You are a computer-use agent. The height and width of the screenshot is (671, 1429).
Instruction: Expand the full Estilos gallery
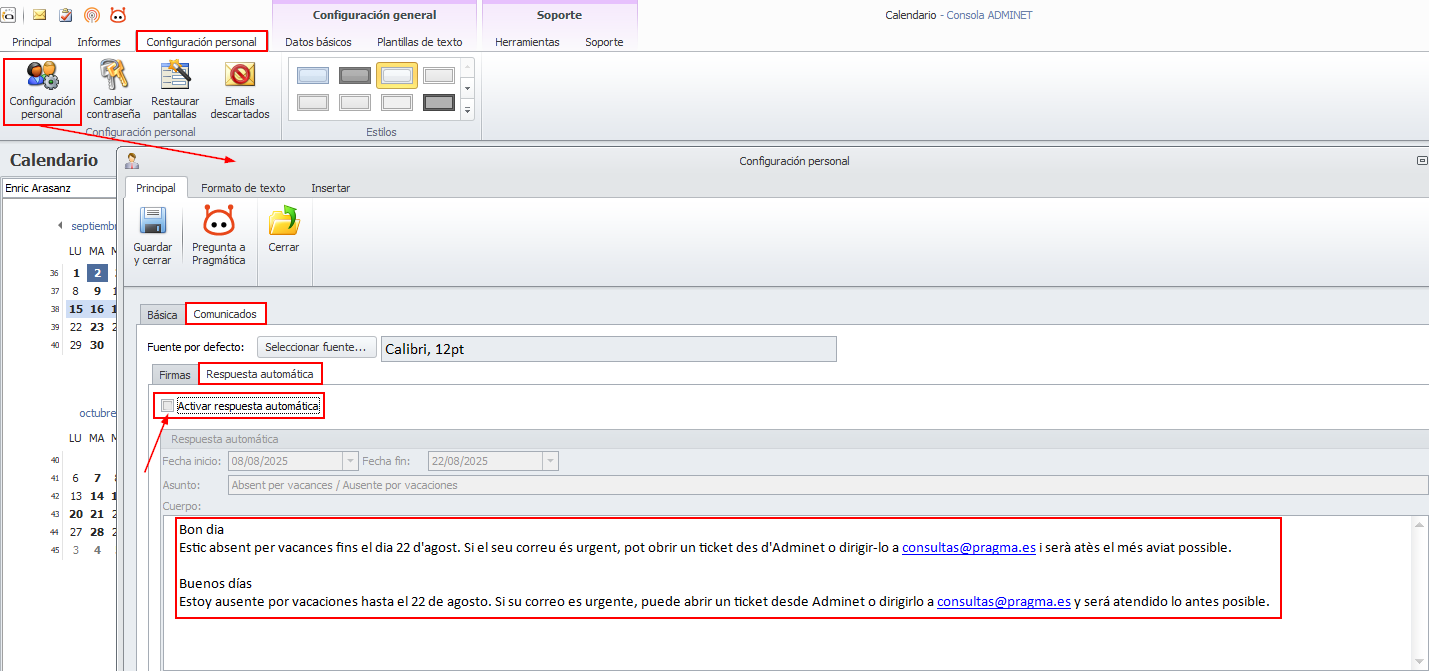[x=467, y=110]
